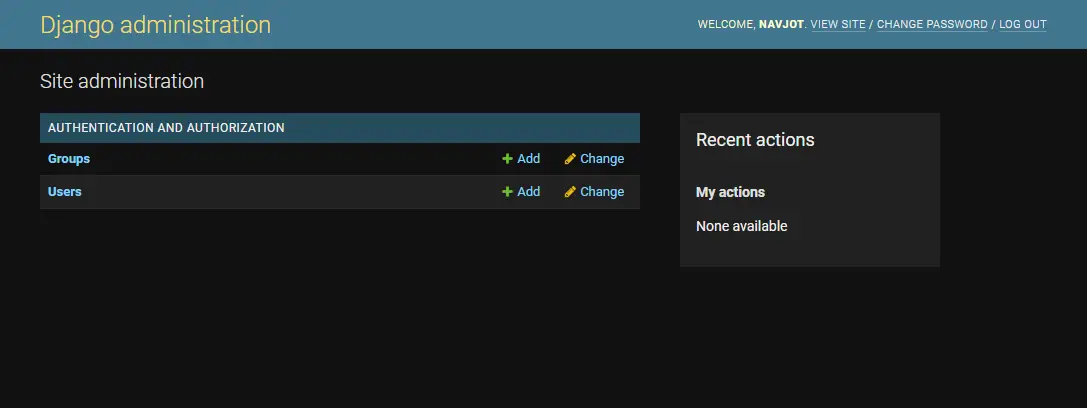Select the Recent actions heading

click(x=755, y=140)
